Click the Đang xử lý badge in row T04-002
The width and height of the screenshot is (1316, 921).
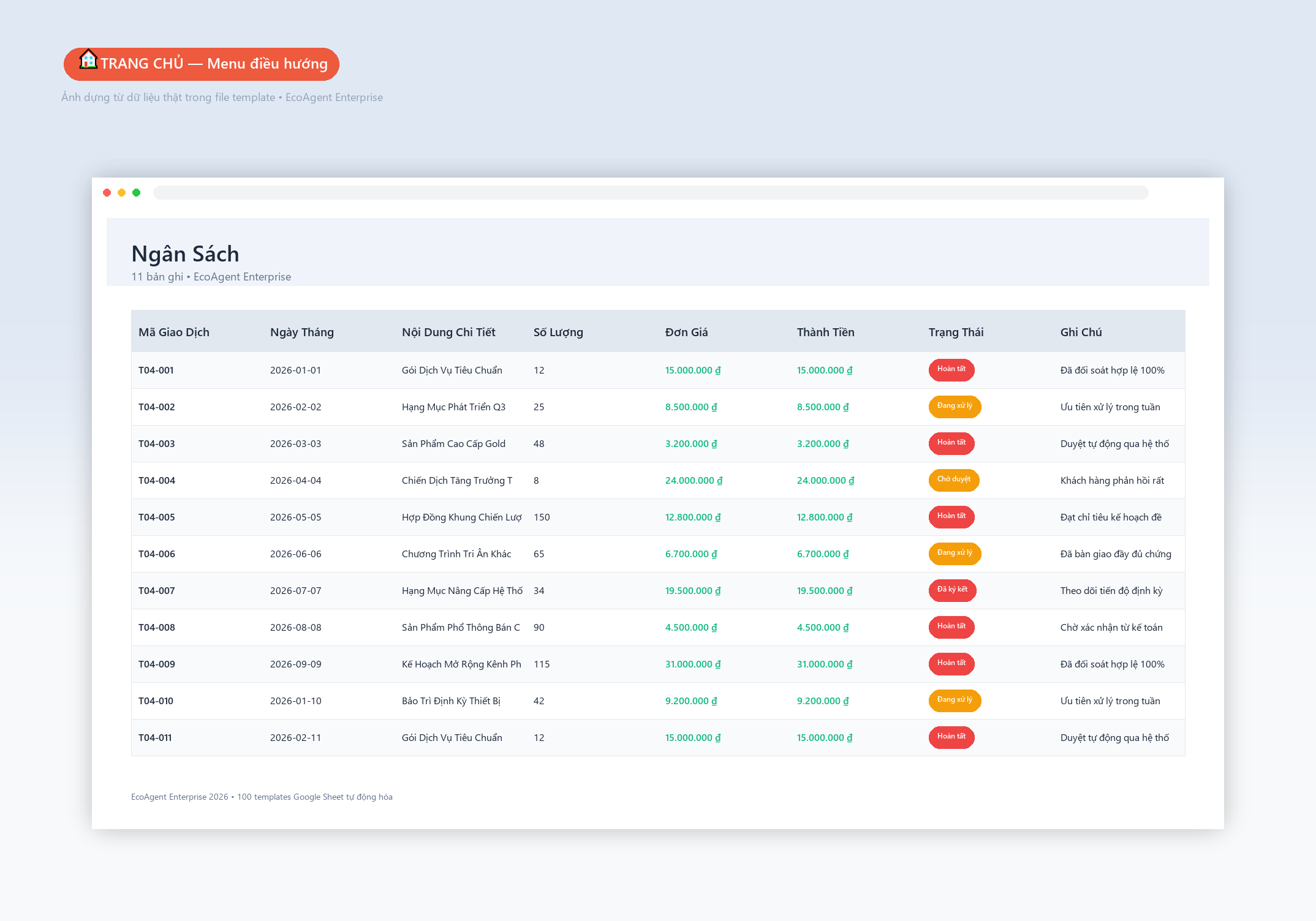pyautogui.click(x=955, y=406)
